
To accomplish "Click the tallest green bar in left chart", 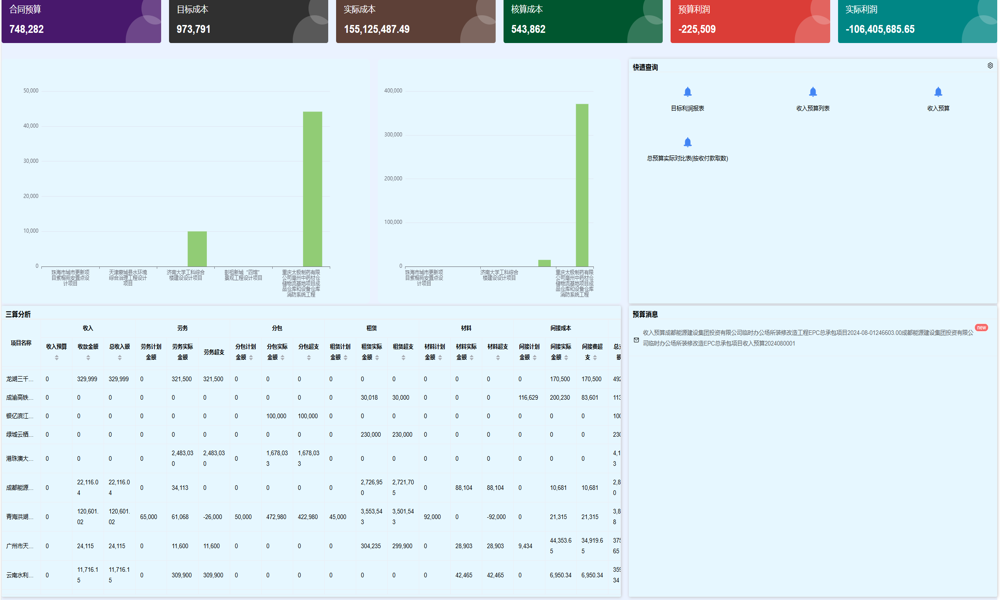I will point(312,188).
